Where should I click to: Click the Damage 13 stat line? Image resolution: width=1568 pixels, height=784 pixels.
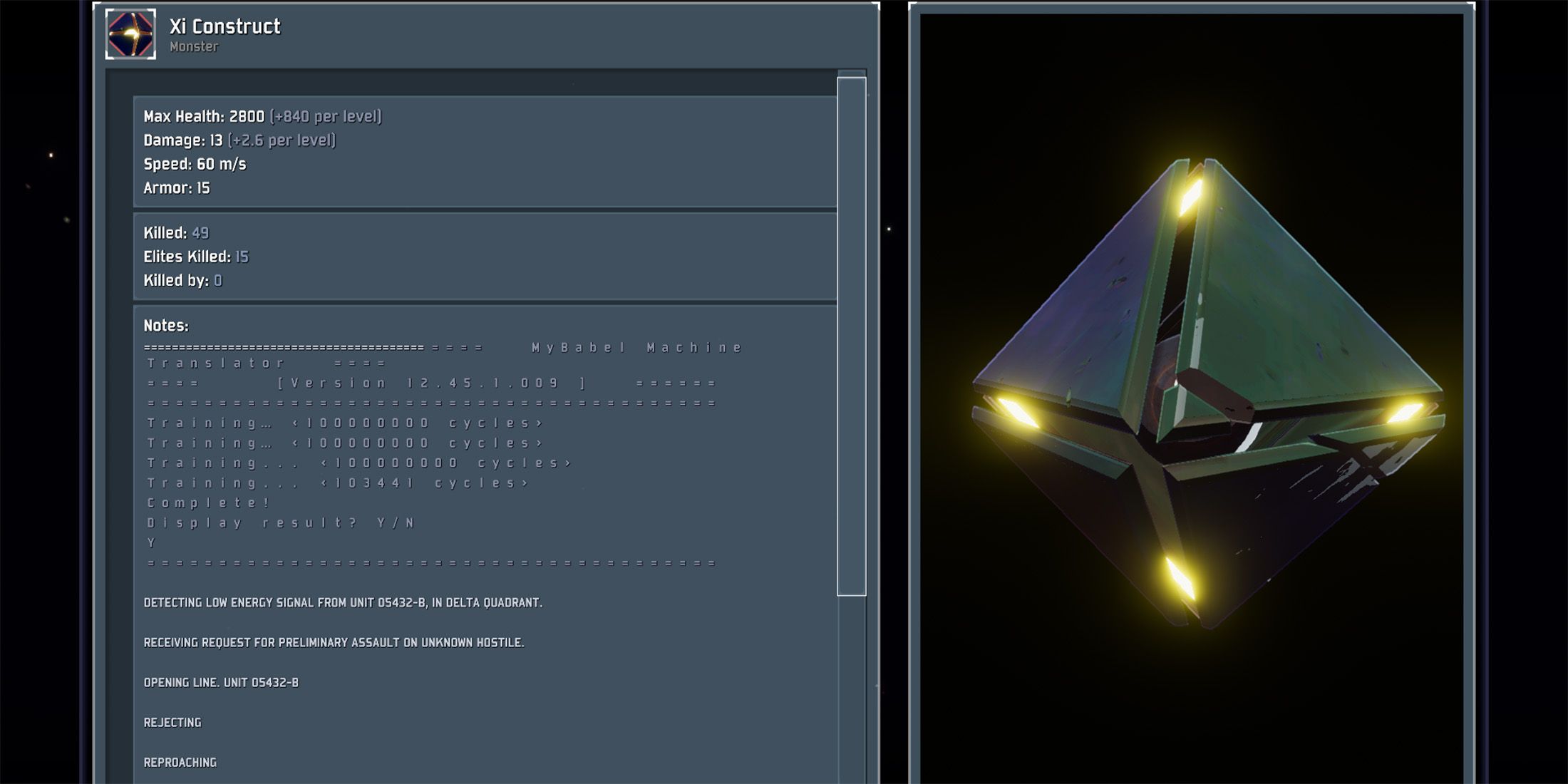tap(239, 140)
